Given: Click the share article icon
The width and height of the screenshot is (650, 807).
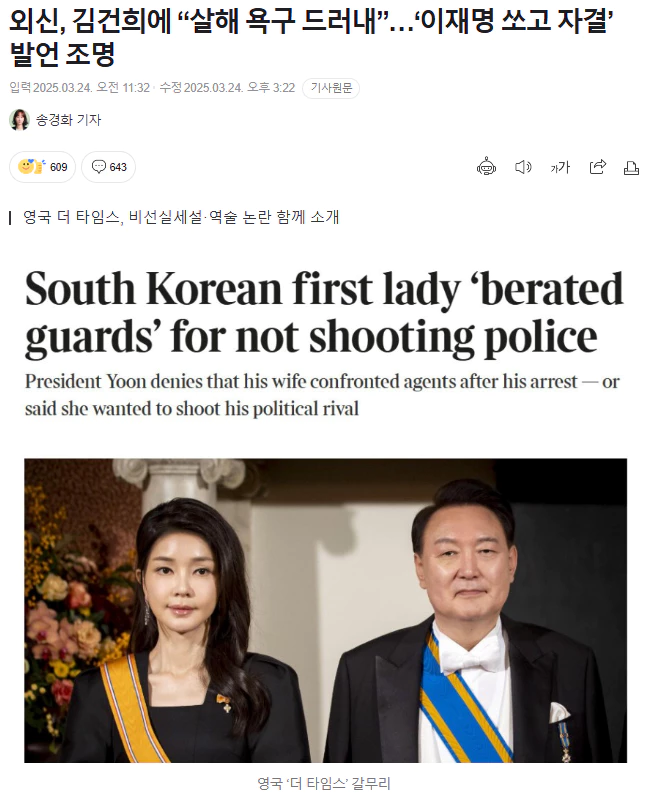Looking at the screenshot, I should pos(598,167).
